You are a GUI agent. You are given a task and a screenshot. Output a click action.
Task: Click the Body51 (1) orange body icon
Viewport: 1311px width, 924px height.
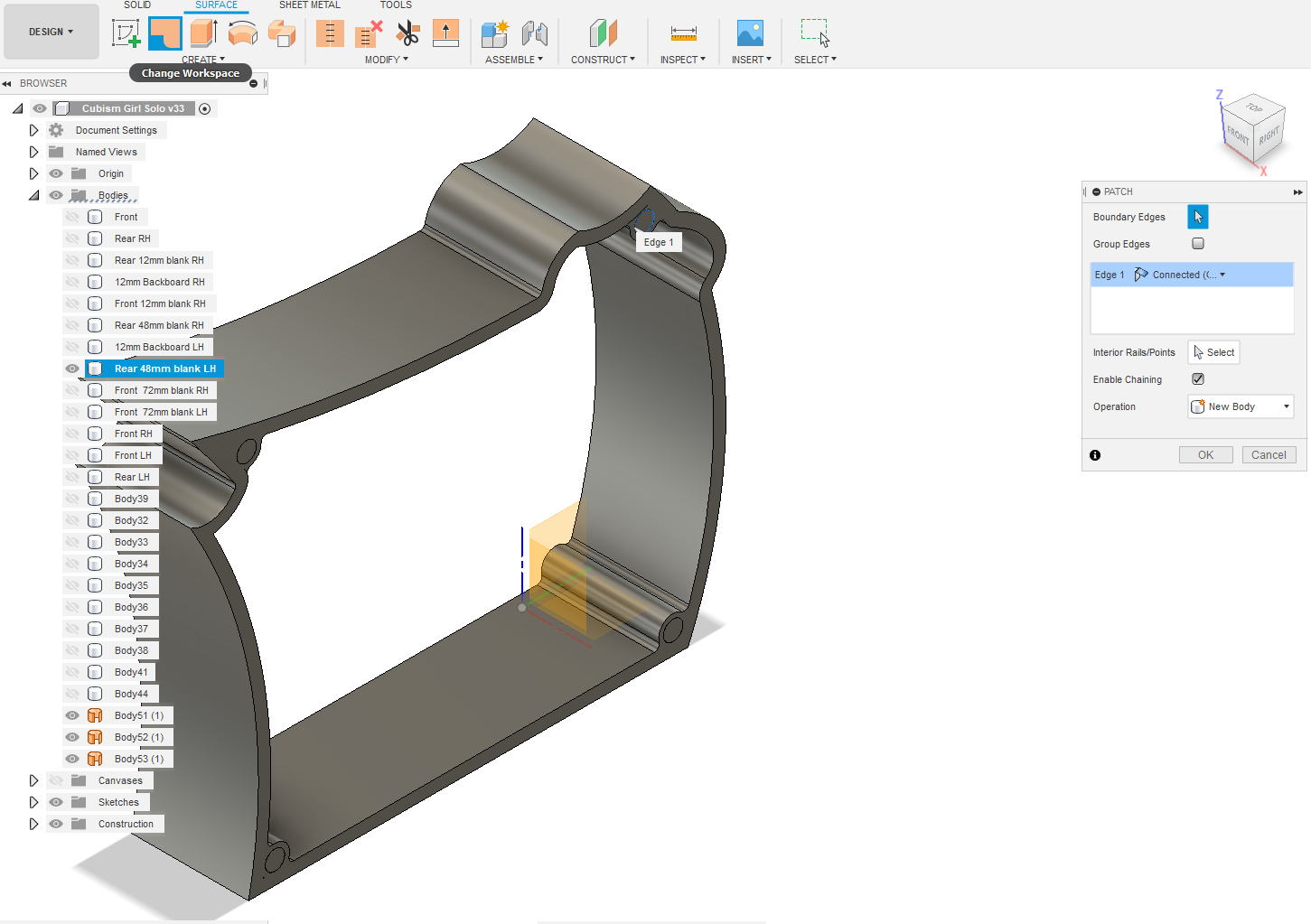pos(95,715)
